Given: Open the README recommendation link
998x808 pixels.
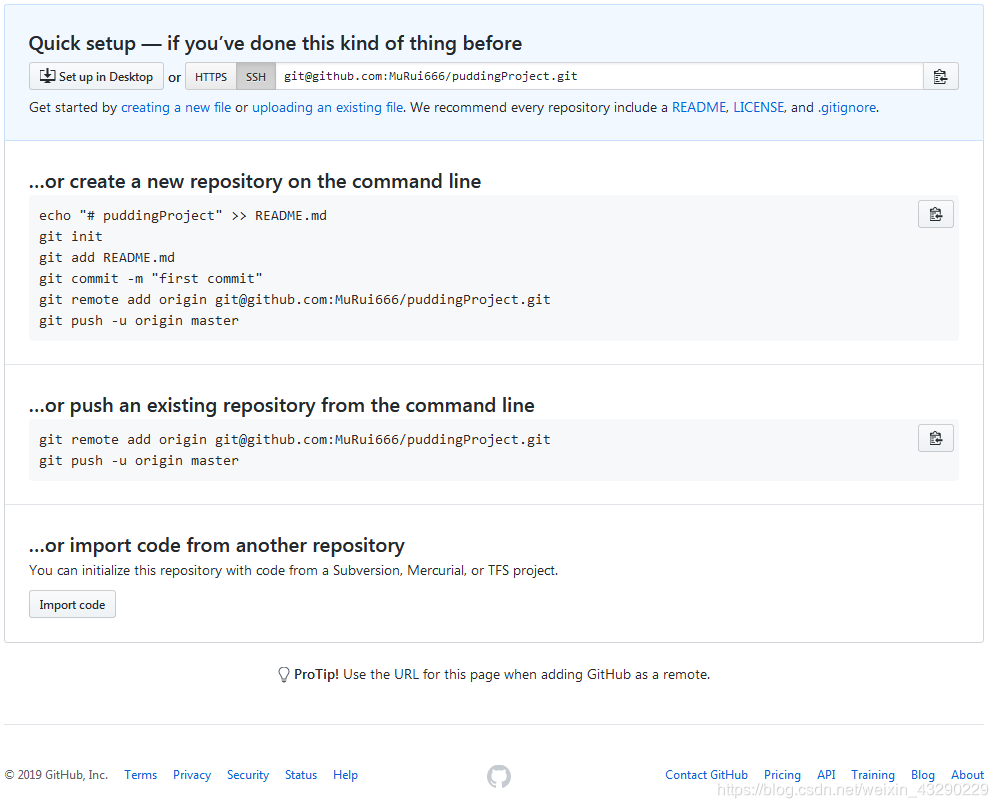Looking at the screenshot, I should tap(699, 108).
